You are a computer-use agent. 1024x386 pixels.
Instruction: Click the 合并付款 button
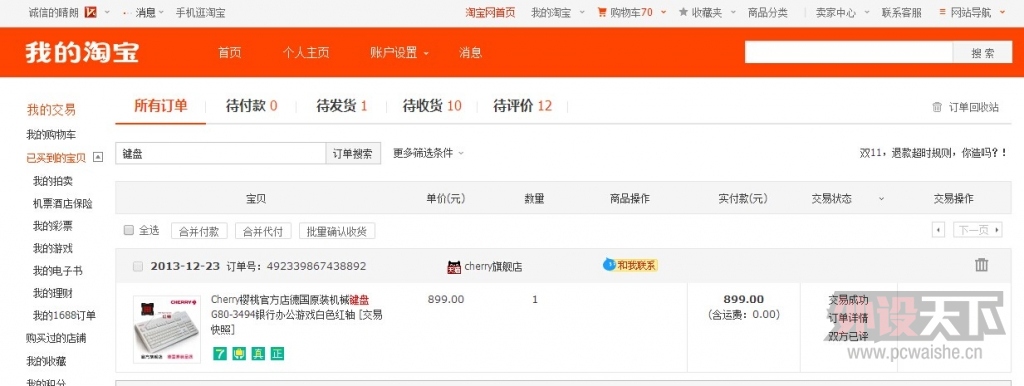pos(199,231)
